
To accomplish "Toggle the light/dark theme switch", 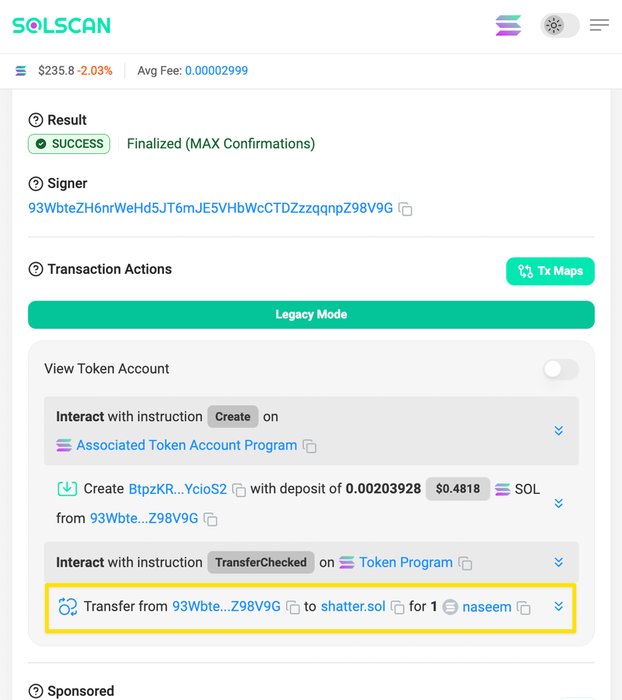I will [560, 25].
